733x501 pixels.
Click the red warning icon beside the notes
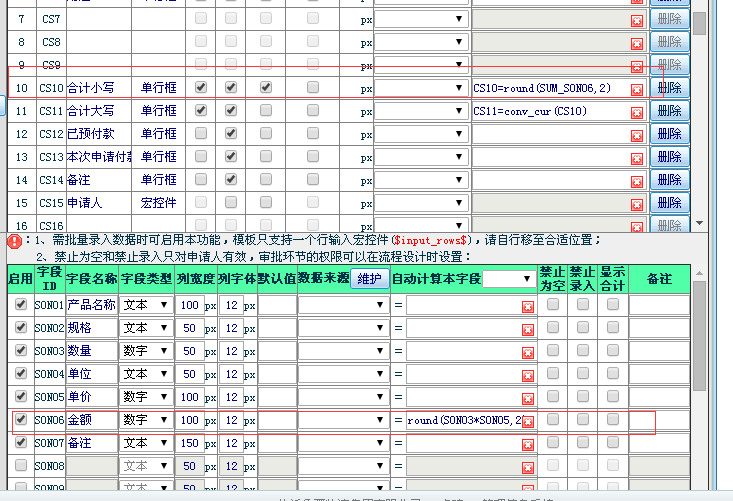14,241
